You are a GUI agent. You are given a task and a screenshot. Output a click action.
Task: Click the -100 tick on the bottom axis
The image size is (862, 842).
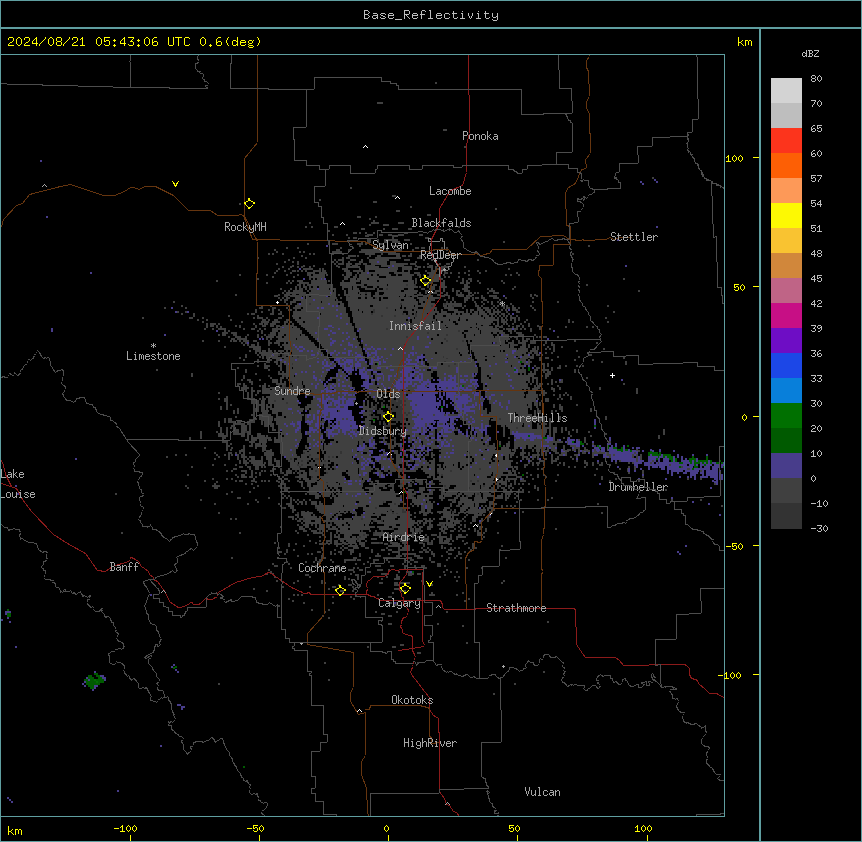125,828
